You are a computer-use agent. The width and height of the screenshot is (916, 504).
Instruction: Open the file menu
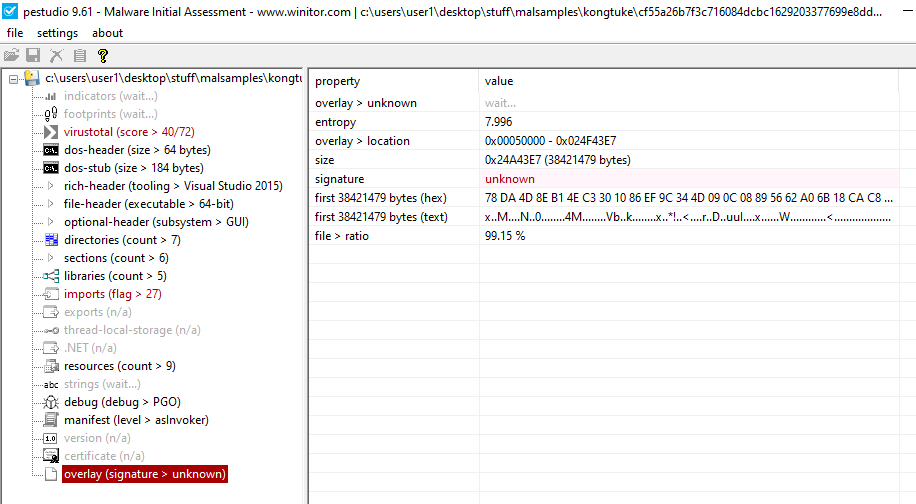(15, 33)
